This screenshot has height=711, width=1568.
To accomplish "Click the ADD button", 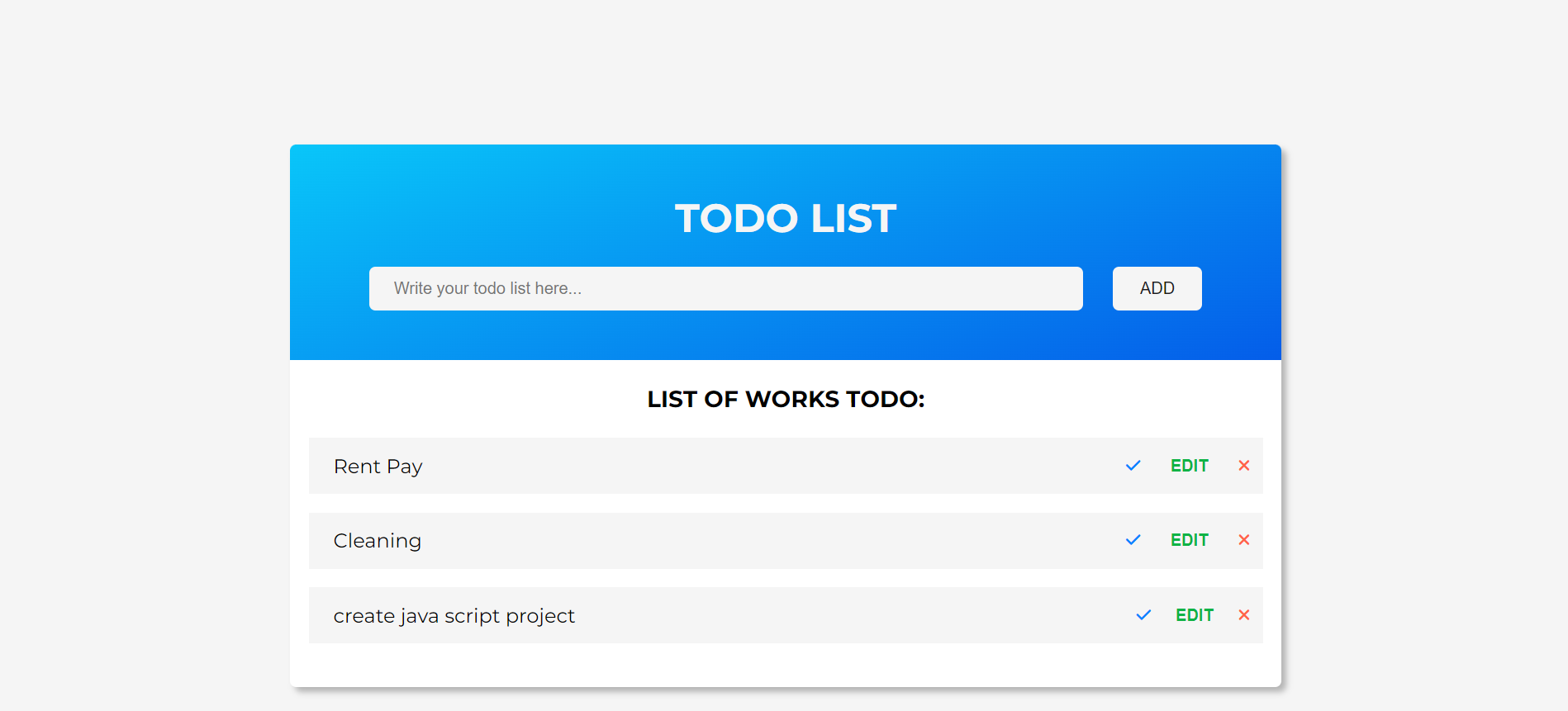I will coord(1157,288).
